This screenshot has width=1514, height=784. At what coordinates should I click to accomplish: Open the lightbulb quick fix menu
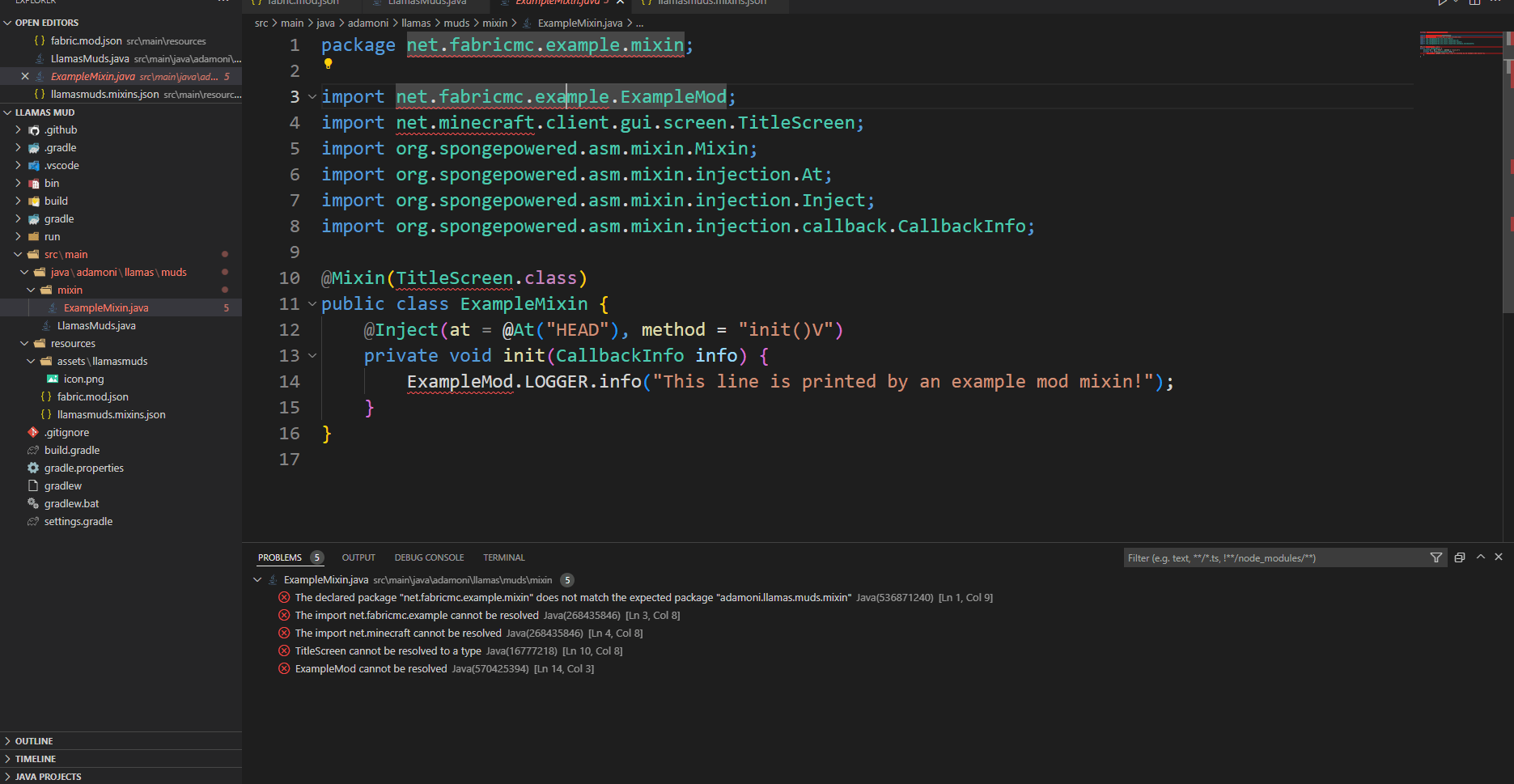coord(328,64)
